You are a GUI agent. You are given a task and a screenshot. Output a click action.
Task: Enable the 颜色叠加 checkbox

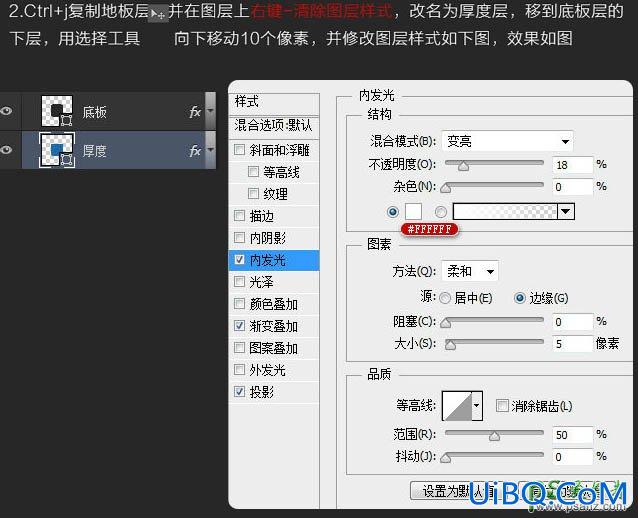tap(240, 304)
